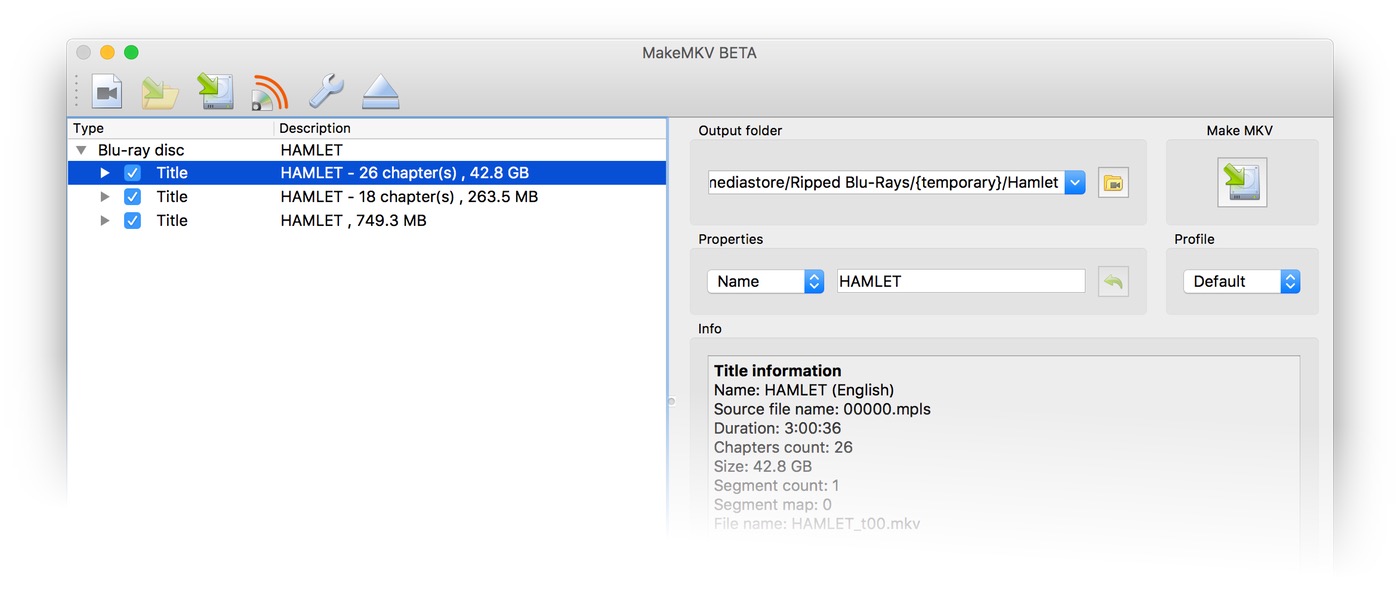Click the large Make MKV button
The image size is (1400, 607).
click(x=1242, y=182)
